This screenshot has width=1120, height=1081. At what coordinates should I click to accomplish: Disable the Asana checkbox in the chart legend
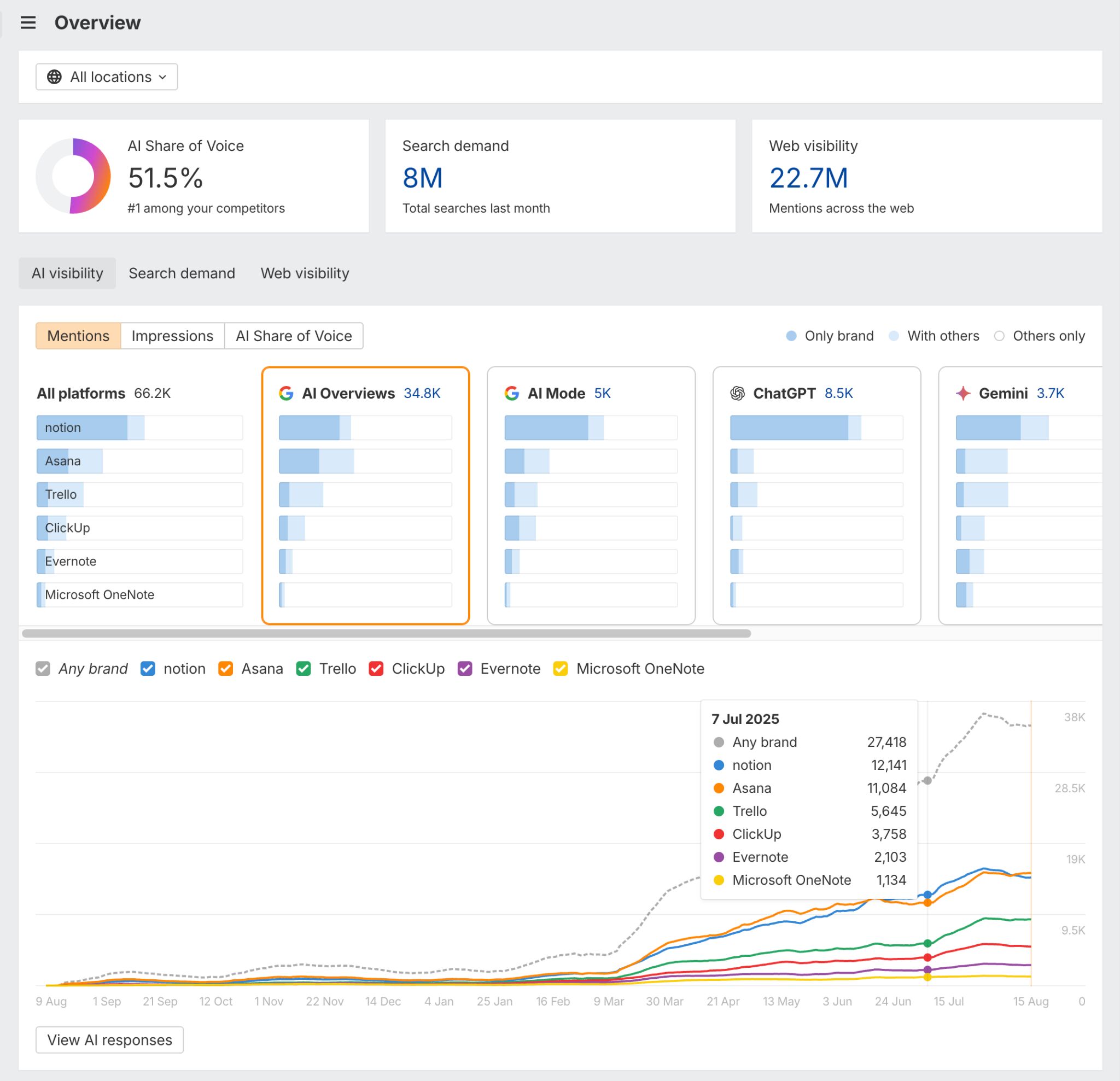226,669
